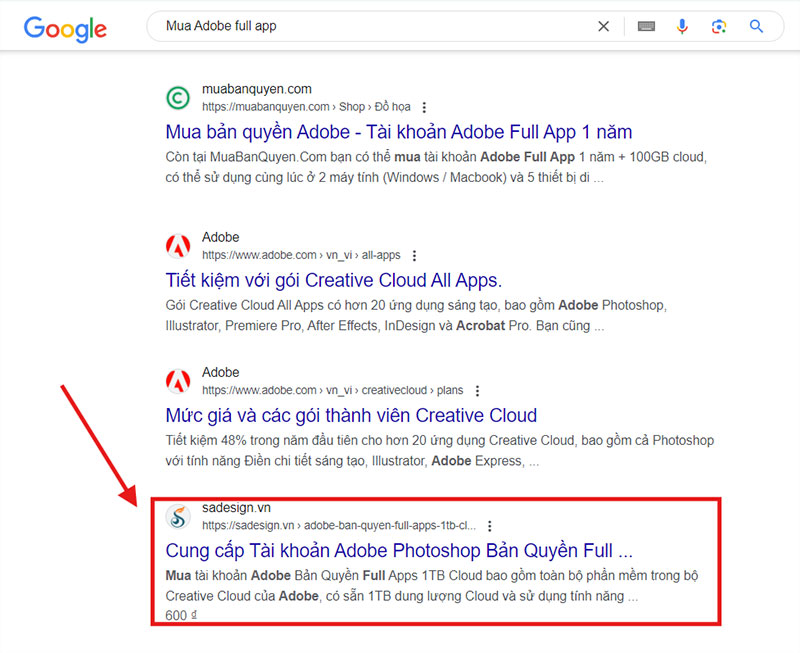Open 'Tiết kiệm với gói Creative Cloud All Apps.'

[x=334, y=281]
